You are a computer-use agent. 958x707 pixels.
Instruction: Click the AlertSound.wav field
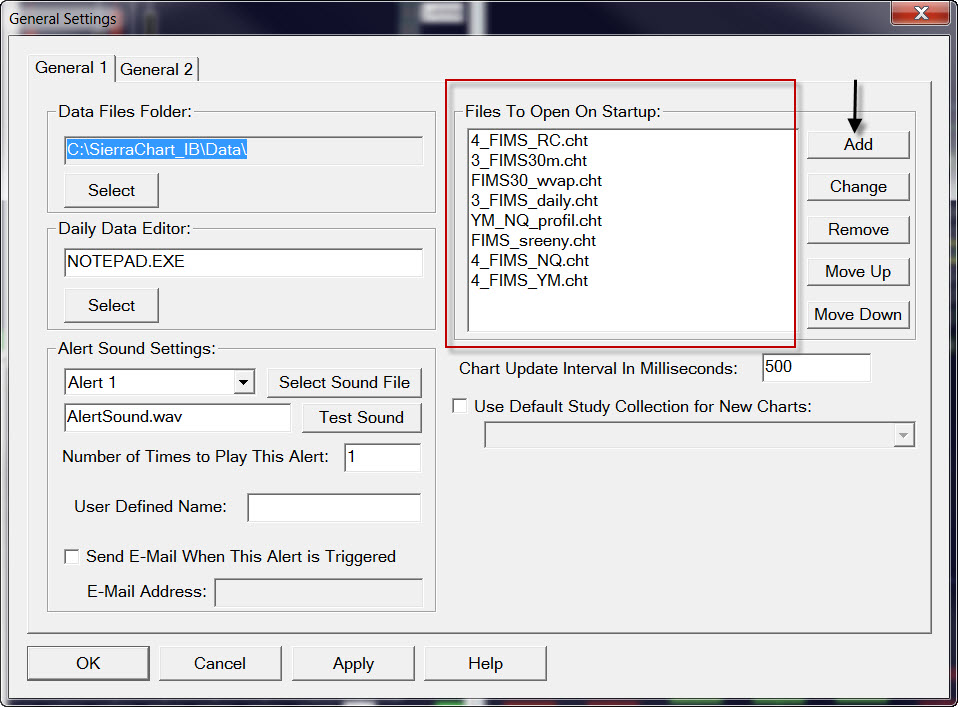pyautogui.click(x=177, y=417)
